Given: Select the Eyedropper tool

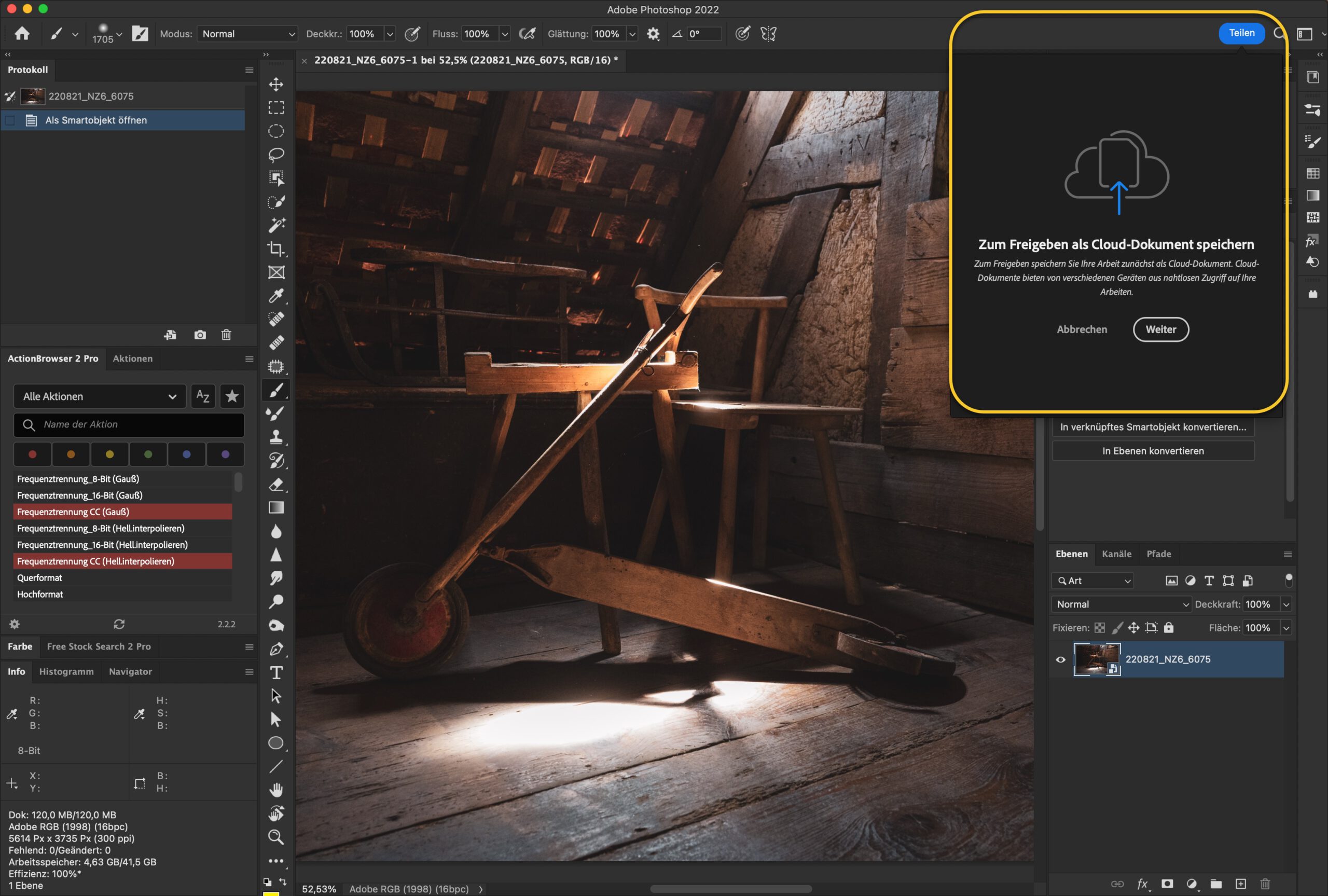Looking at the screenshot, I should coord(276,296).
